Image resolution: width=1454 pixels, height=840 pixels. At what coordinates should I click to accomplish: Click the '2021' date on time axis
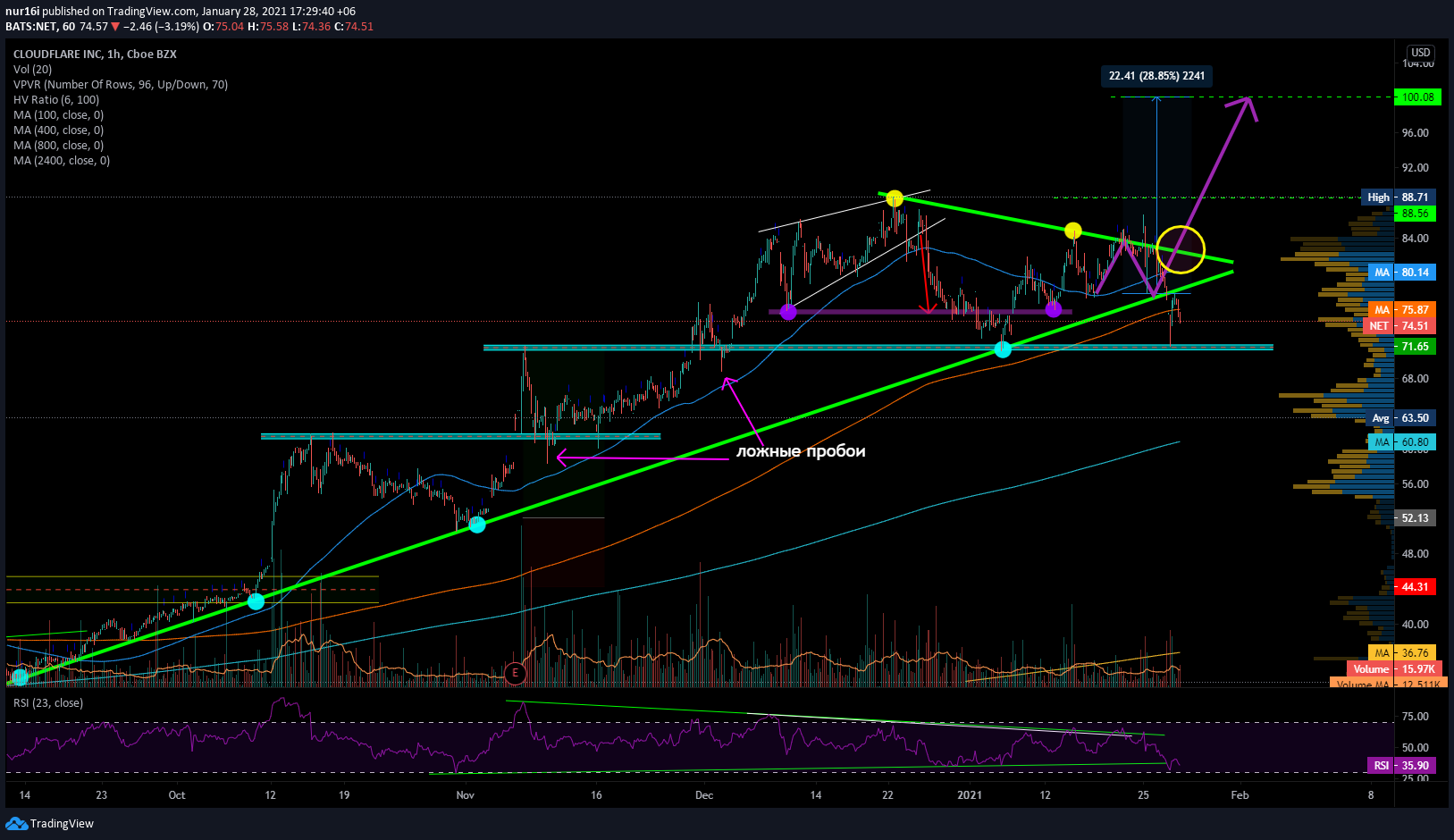tap(970, 794)
